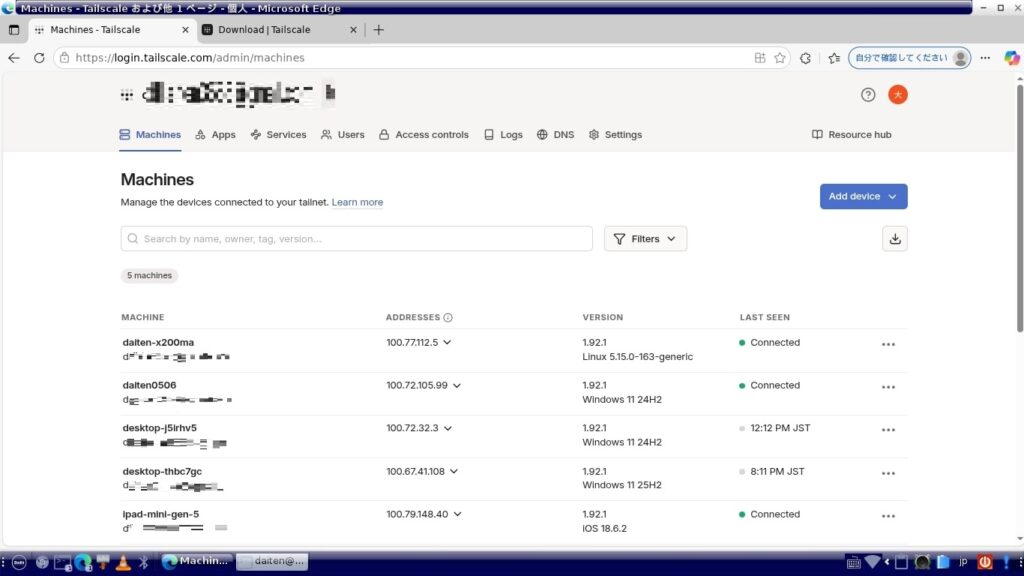The height and width of the screenshot is (576, 1024).
Task: Open the browser extensions icon
Action: (806, 58)
